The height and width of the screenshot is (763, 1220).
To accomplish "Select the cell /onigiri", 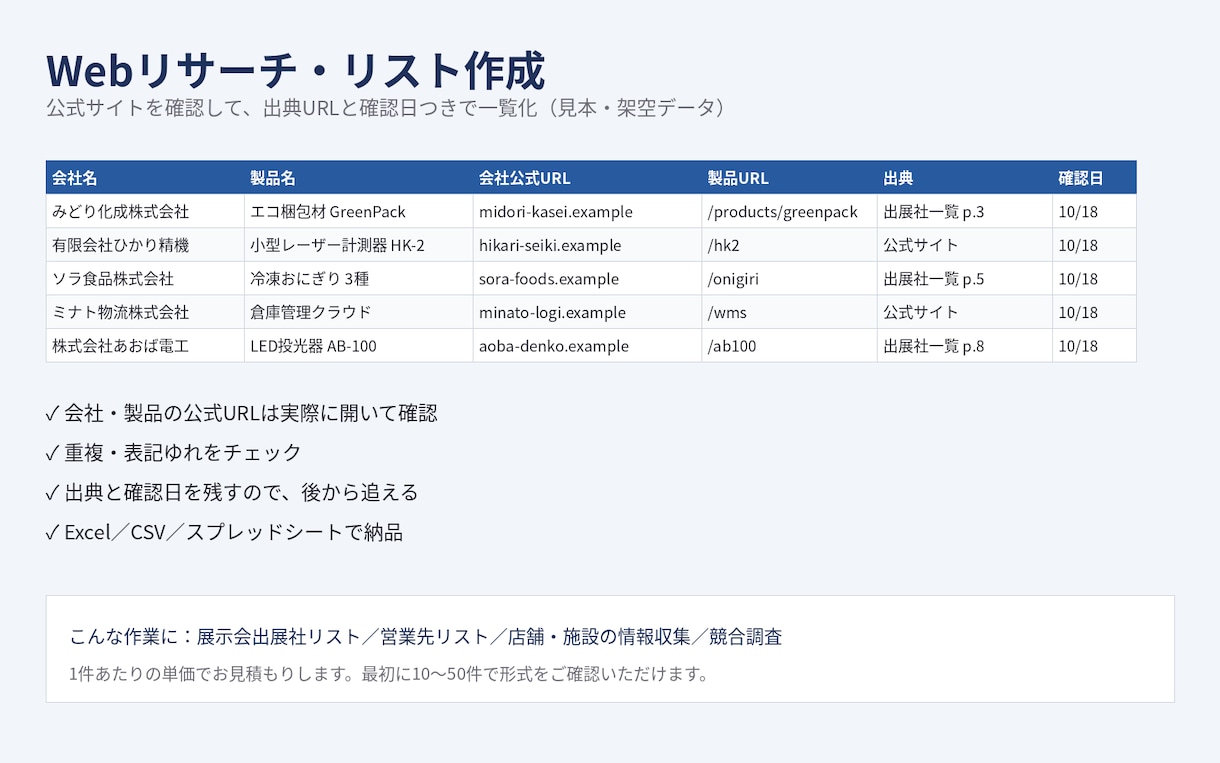I will click(x=789, y=279).
